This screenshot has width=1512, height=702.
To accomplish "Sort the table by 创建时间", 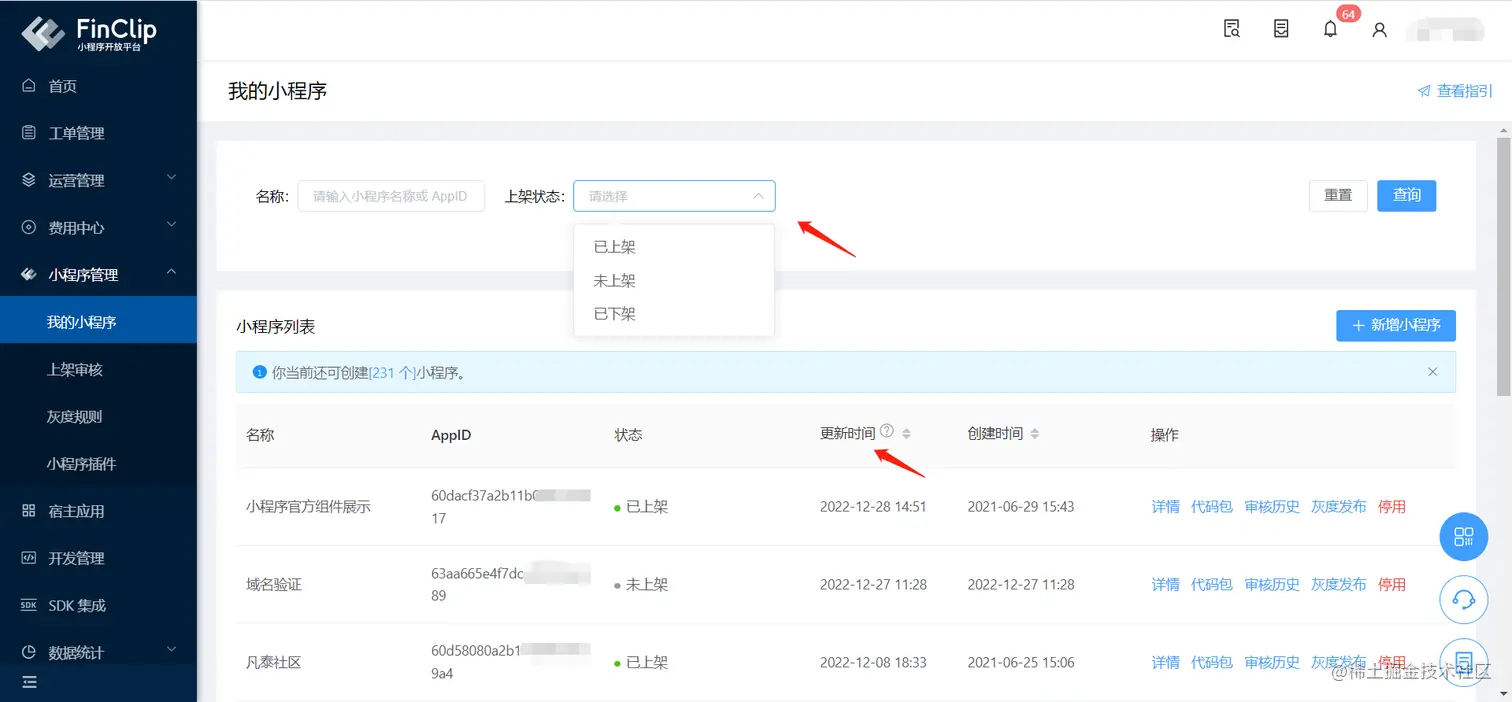I will point(1034,434).
